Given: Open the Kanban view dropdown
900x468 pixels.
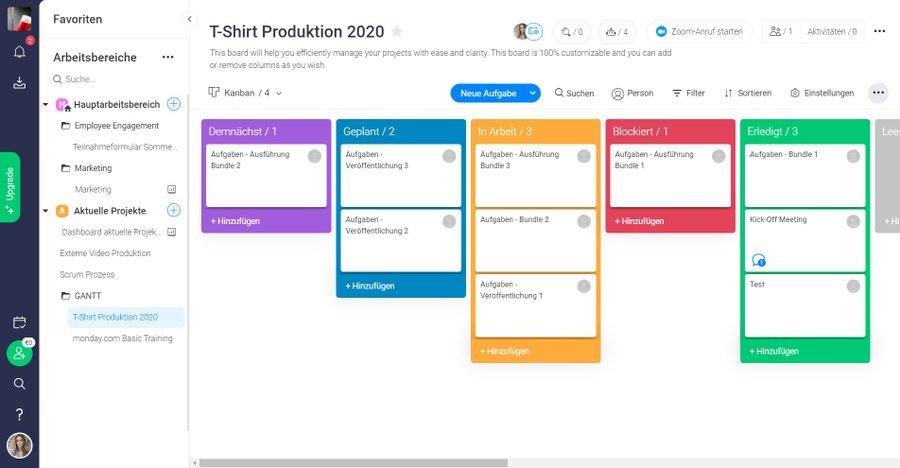Looking at the screenshot, I should tap(245, 93).
